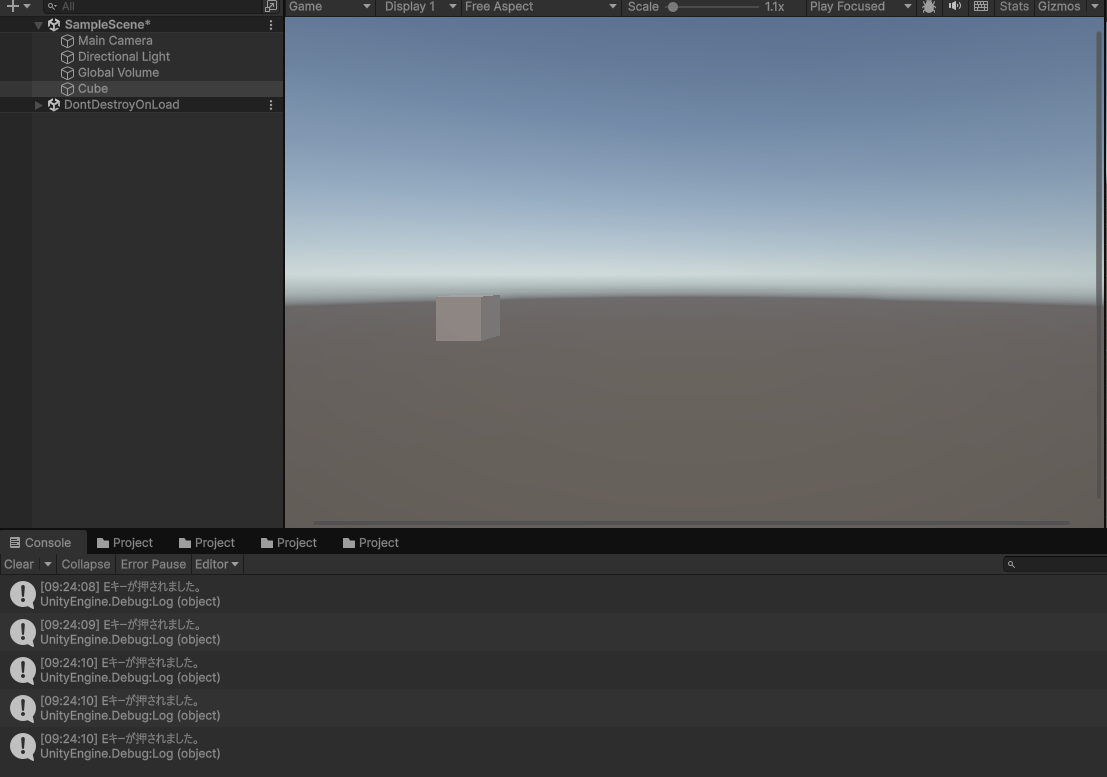The image size is (1107, 777).
Task: Select DontDestroyOnLoad in hierarchy
Action: click(121, 104)
